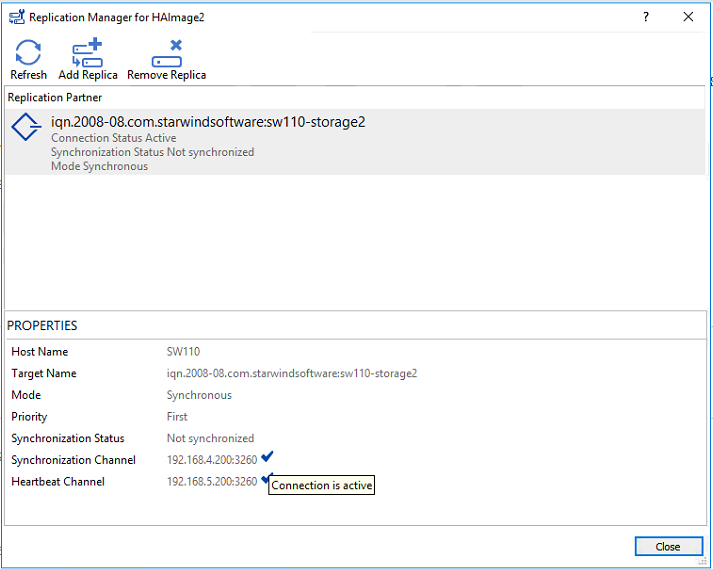Click the question mark help button
Image resolution: width=713 pixels, height=569 pixels.
point(646,17)
